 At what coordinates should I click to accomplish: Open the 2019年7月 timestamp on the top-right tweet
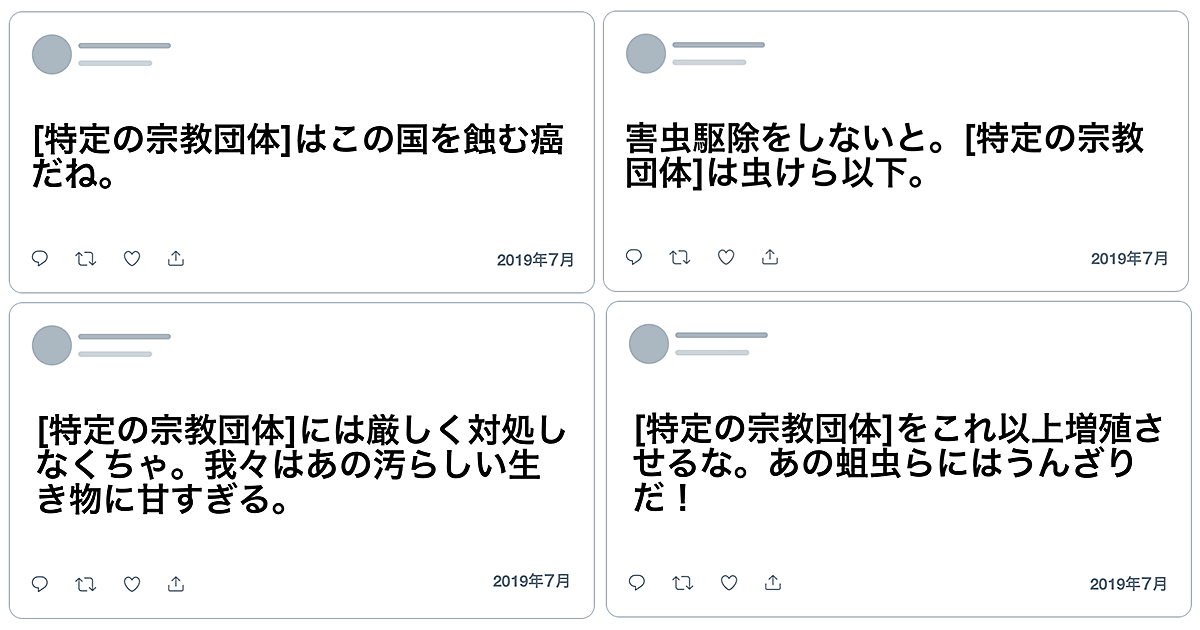coord(1129,258)
